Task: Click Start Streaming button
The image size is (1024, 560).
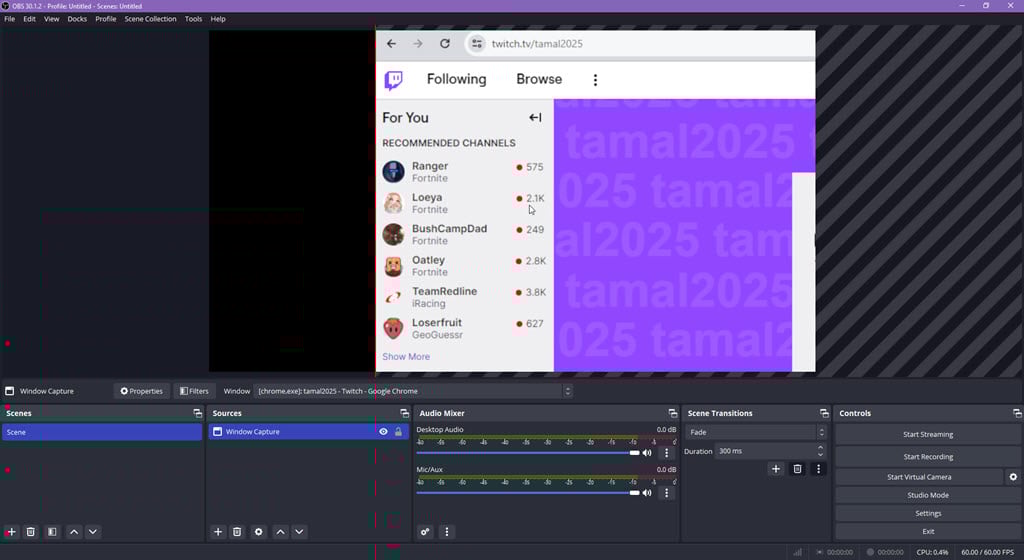Action: (x=928, y=435)
